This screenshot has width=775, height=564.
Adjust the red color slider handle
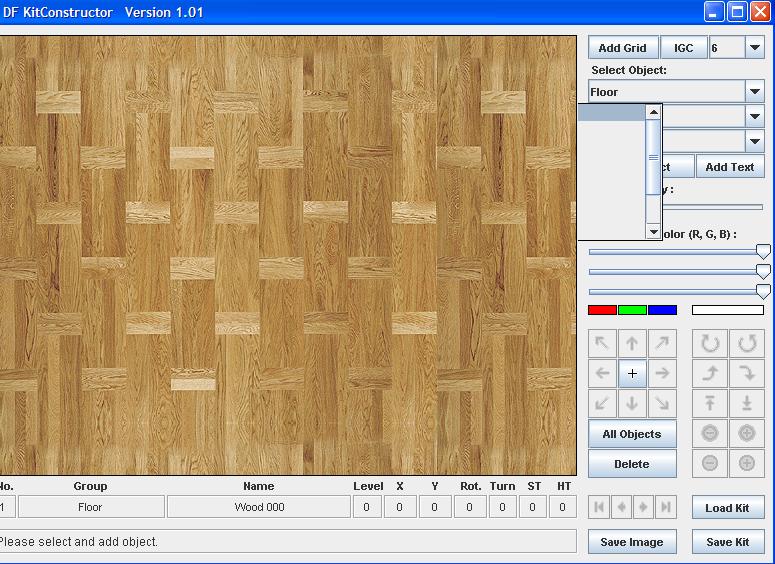pyautogui.click(x=763, y=252)
